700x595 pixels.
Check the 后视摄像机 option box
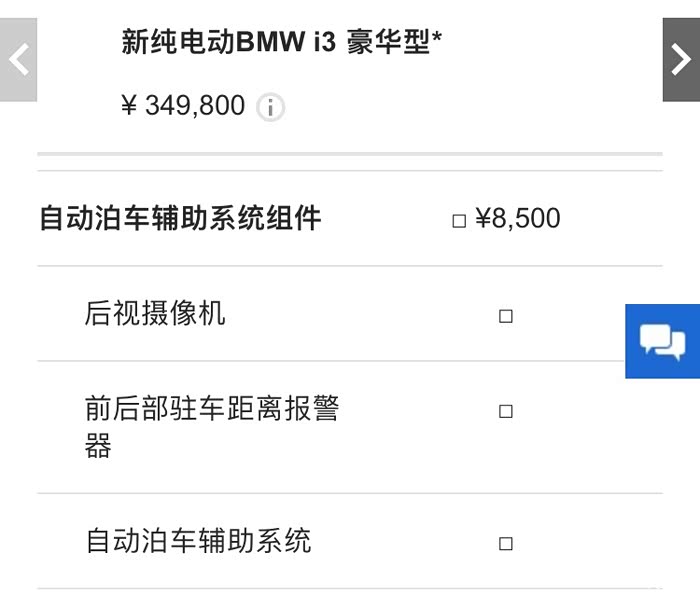point(506,316)
